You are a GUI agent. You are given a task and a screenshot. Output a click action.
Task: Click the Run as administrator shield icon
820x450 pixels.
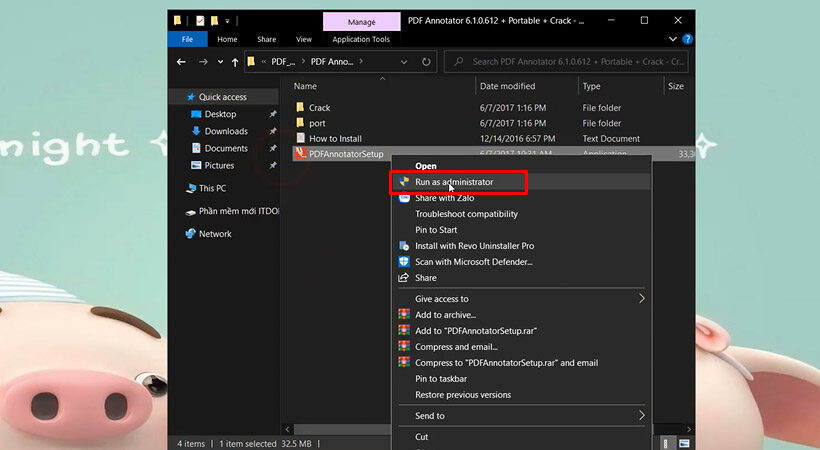pos(404,182)
